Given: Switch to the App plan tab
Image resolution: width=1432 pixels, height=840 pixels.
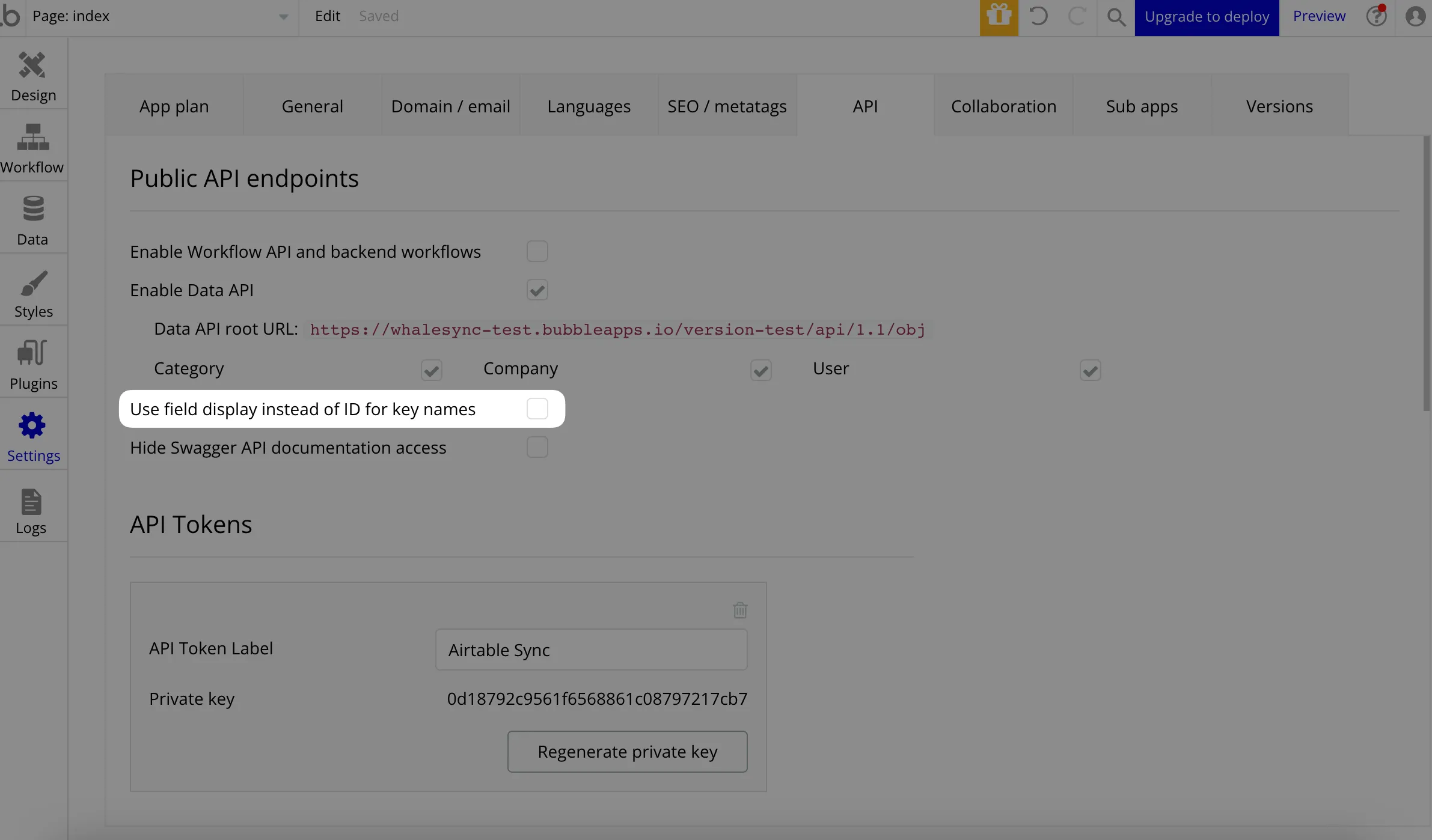Looking at the screenshot, I should coord(174,106).
